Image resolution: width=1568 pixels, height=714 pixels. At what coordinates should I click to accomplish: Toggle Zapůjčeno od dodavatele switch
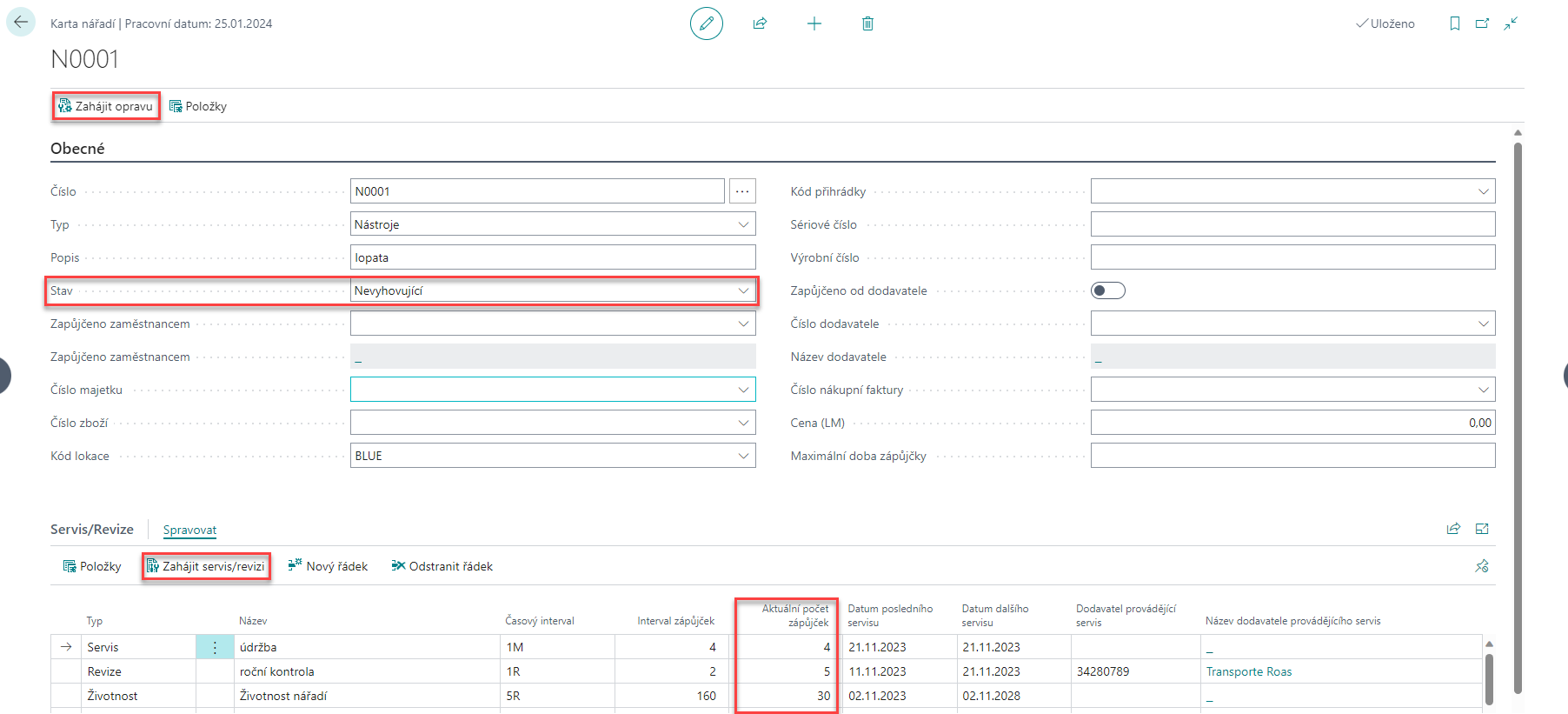[x=1107, y=290]
